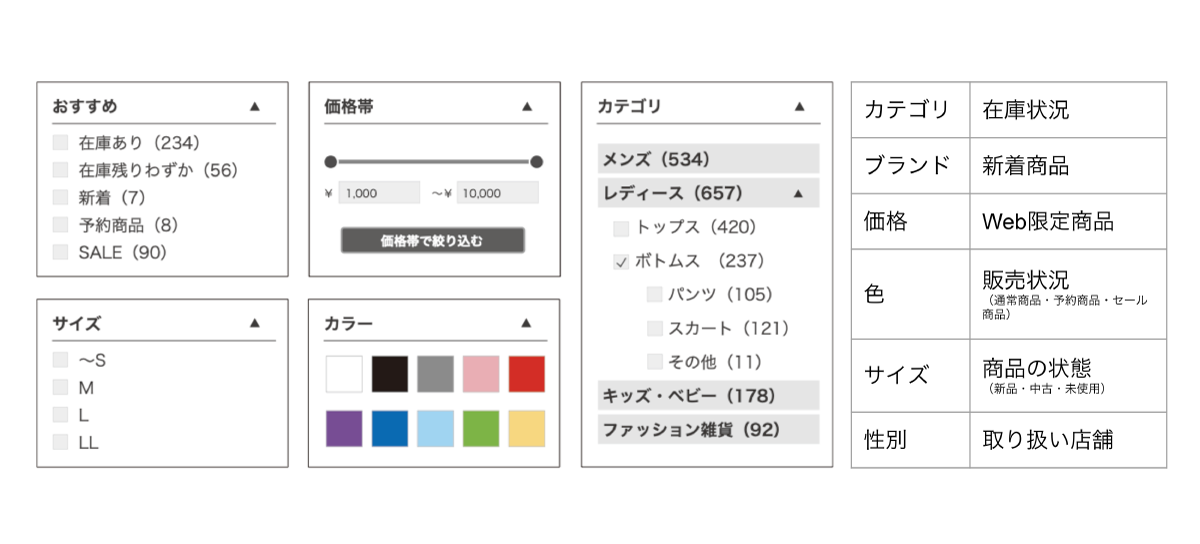The image size is (1200, 544).
Task: Click the 新着商品 table cell
Action: tap(1068, 166)
